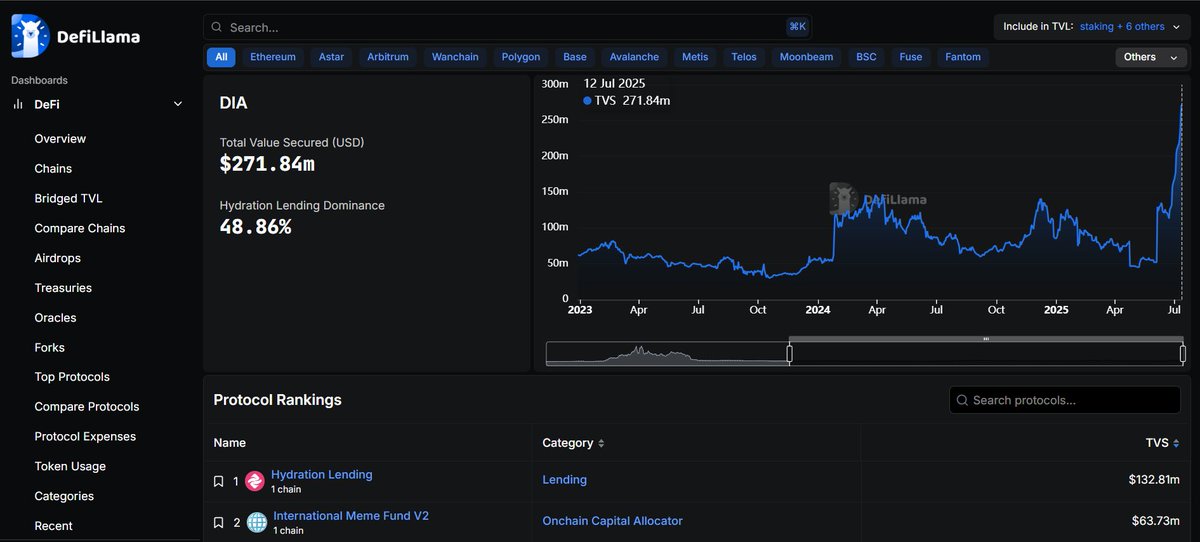The image size is (1200, 542).
Task: Filter by Metis chain
Action: [x=695, y=57]
